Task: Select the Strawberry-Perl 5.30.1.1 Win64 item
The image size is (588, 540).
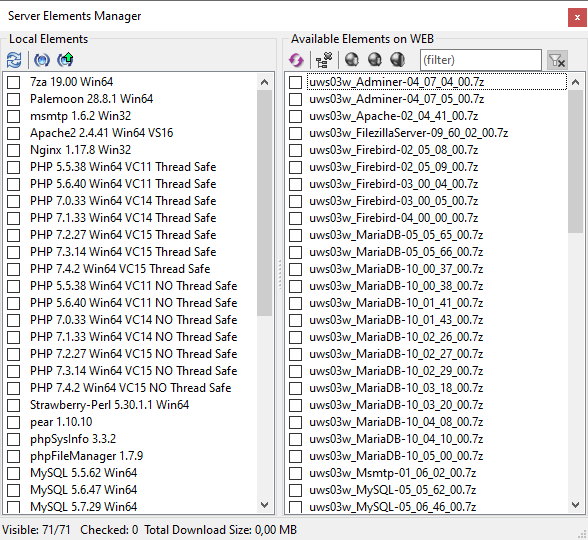Action: (x=110, y=405)
